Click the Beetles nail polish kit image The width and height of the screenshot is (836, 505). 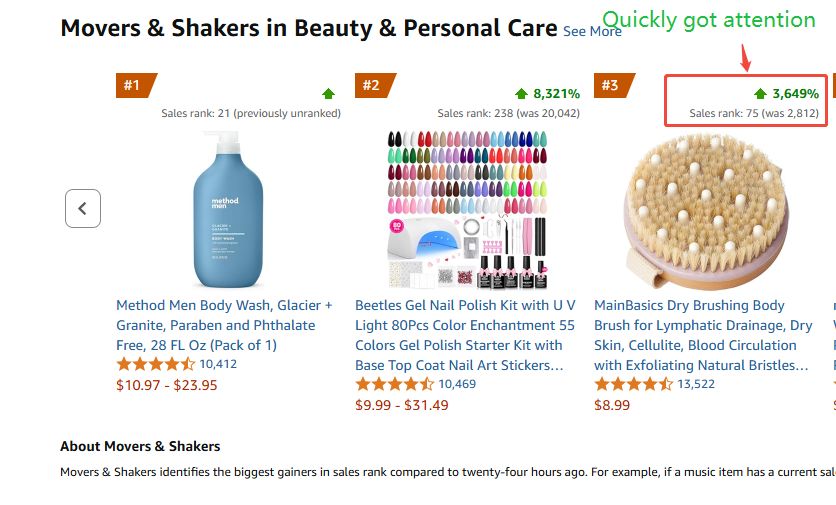click(467, 209)
